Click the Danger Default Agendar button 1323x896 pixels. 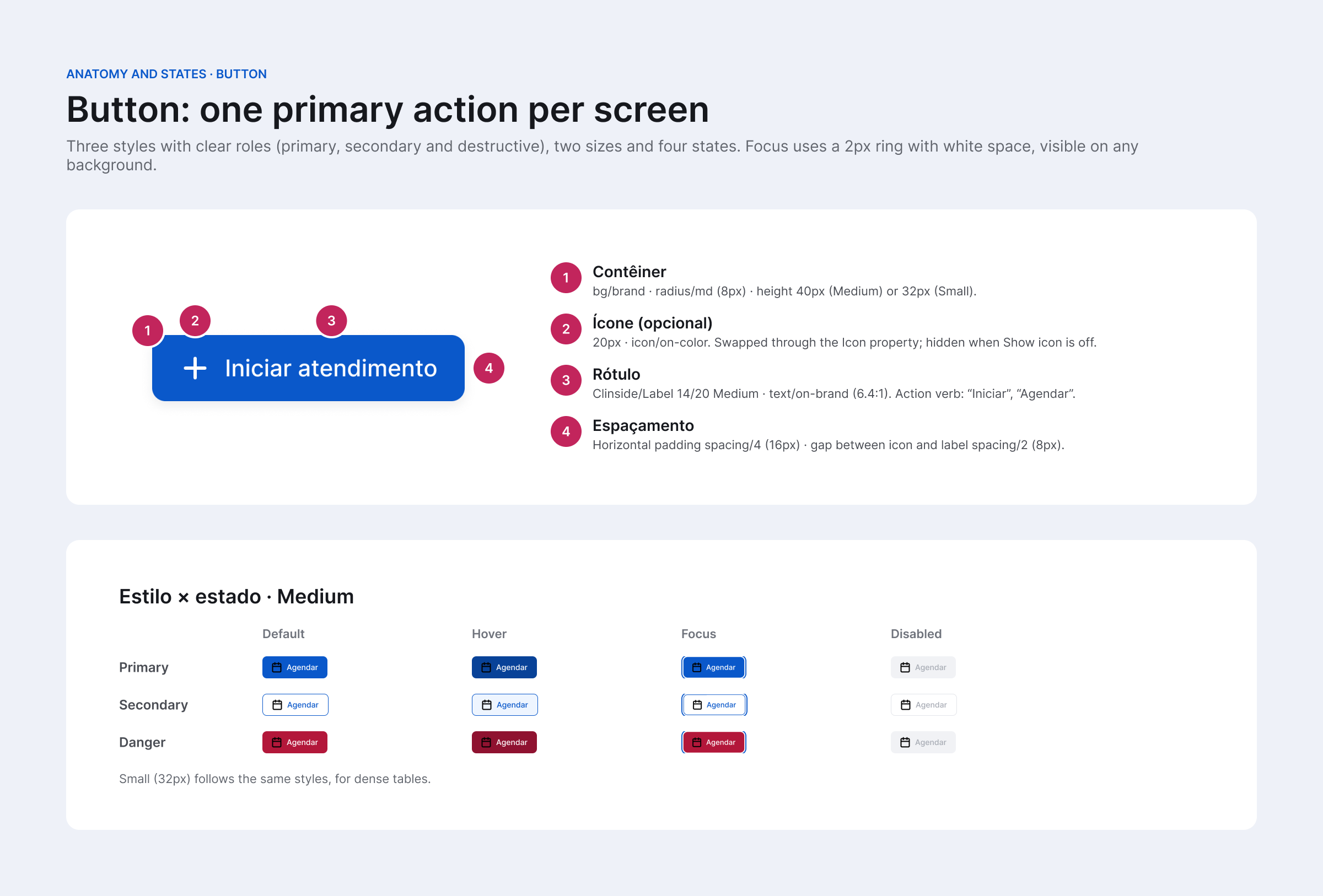click(x=295, y=742)
